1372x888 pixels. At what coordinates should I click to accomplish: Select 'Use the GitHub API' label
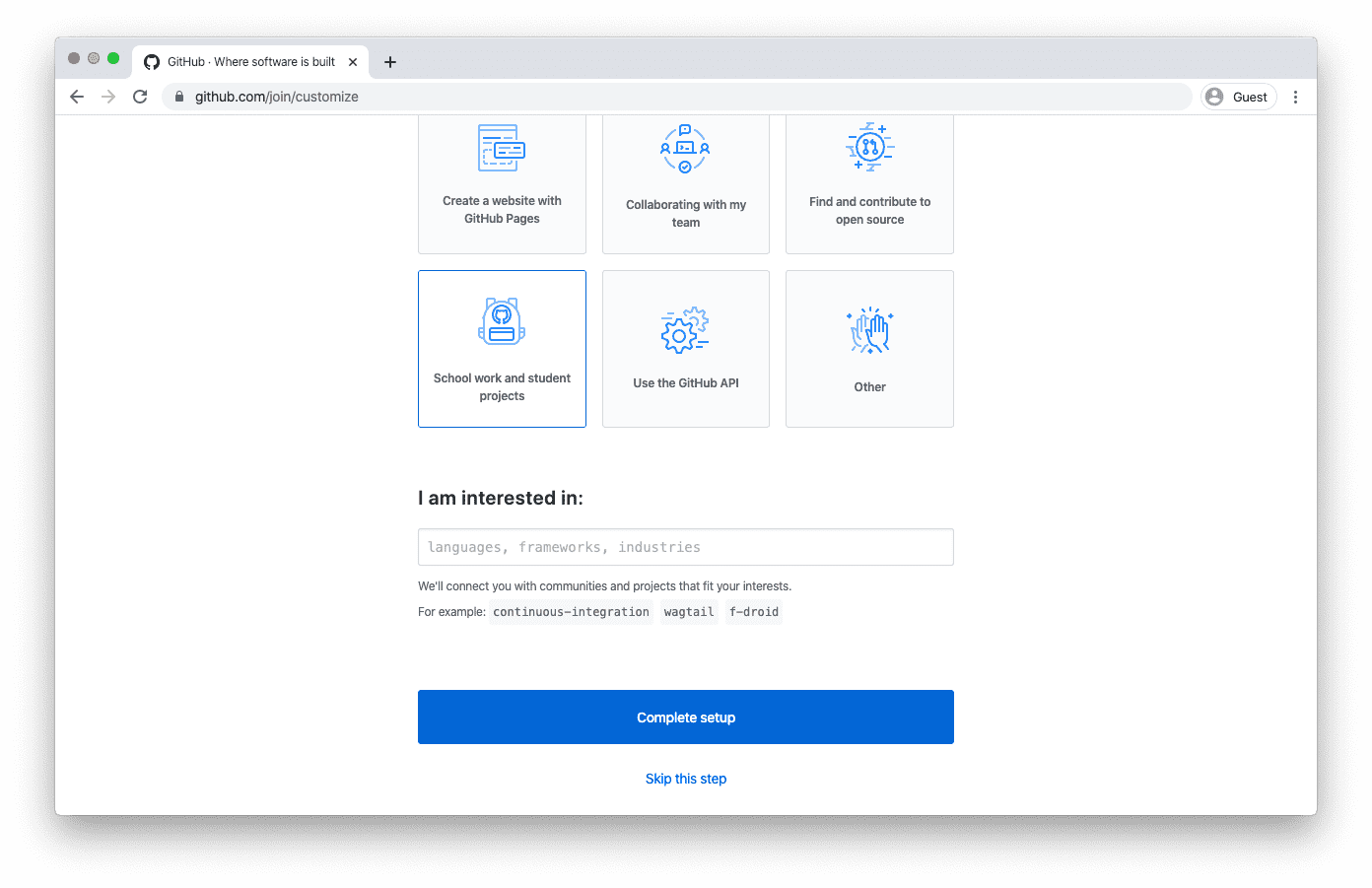(x=686, y=383)
